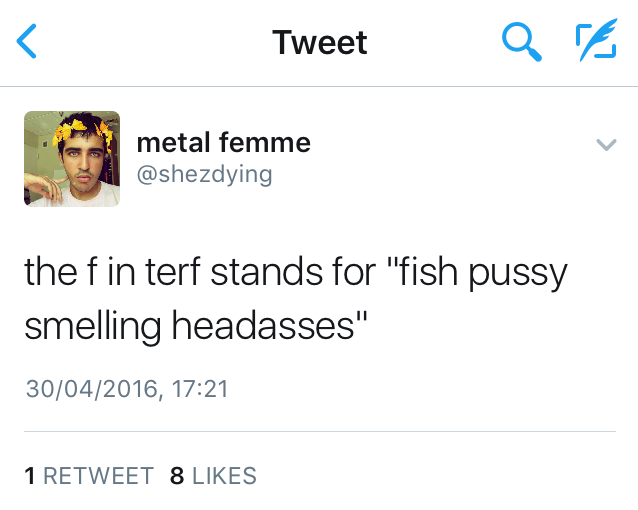This screenshot has height=510, width=638.
Task: Tap the Tweet header title
Action: (x=319, y=42)
